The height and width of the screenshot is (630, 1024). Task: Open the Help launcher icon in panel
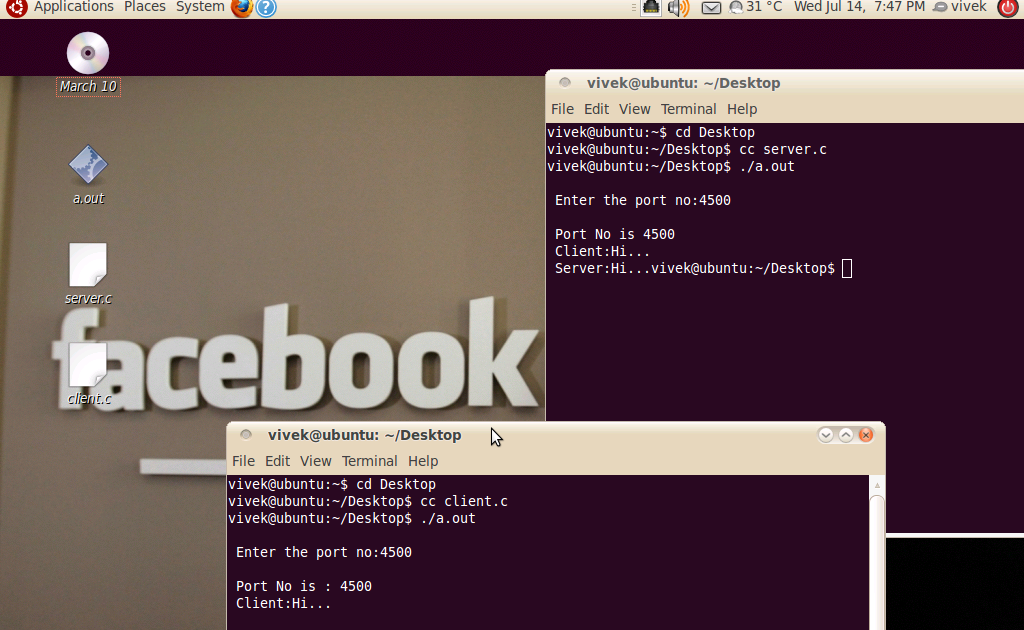[266, 8]
